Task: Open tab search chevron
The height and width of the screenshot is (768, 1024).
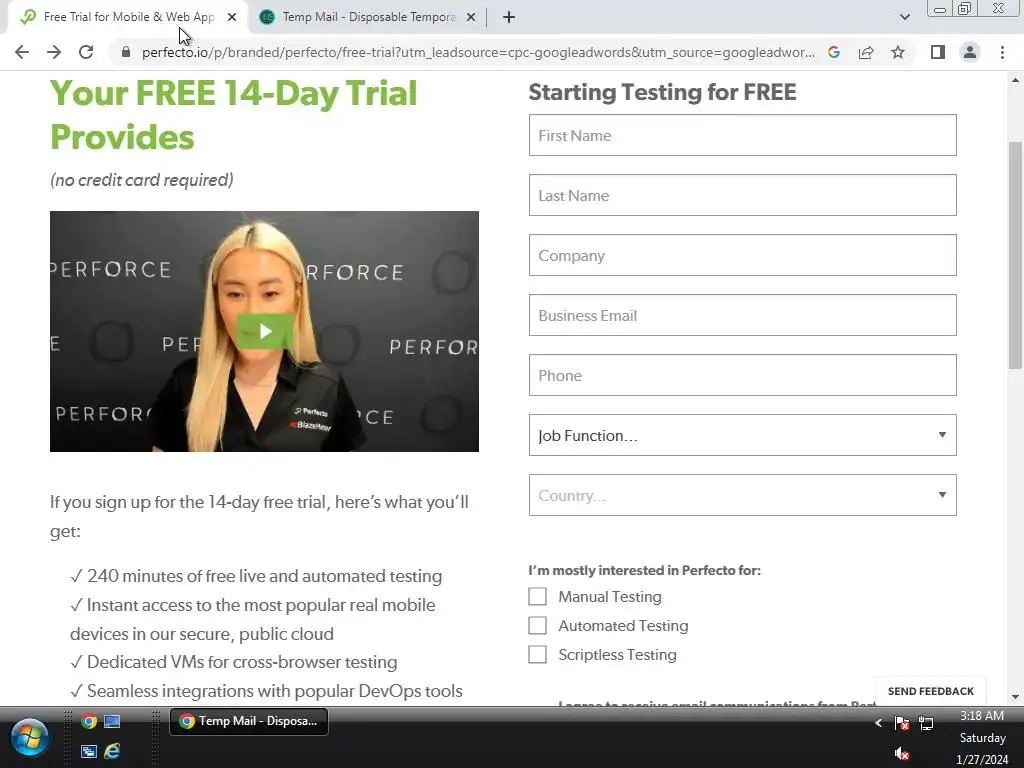Action: (x=904, y=17)
